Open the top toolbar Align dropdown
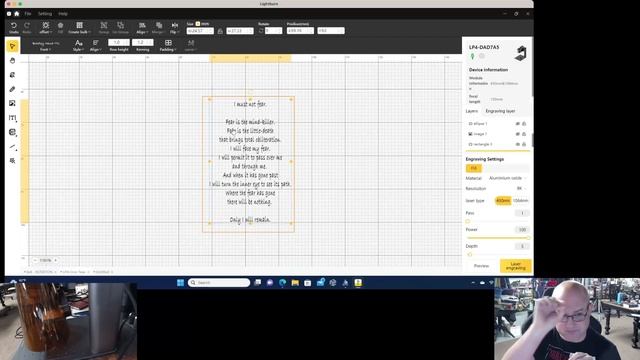Screen dimensions: 640x360 click(142, 28)
